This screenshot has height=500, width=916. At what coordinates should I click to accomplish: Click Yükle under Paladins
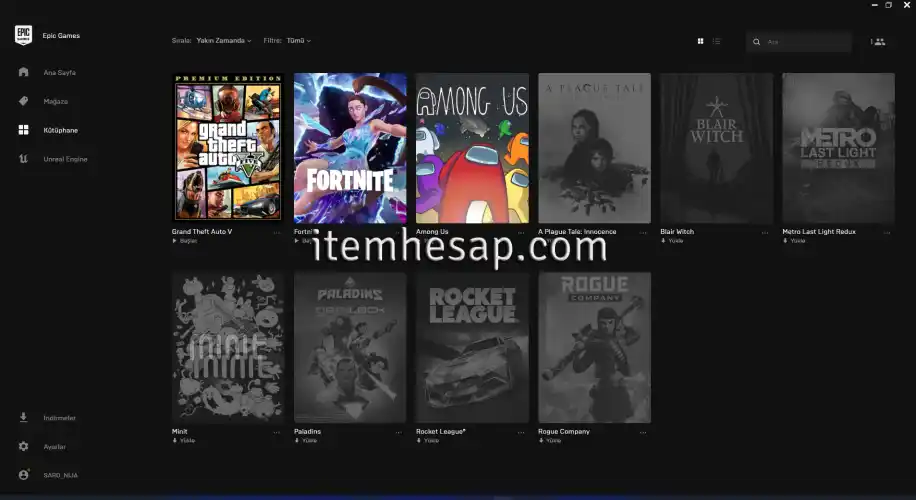pos(309,441)
